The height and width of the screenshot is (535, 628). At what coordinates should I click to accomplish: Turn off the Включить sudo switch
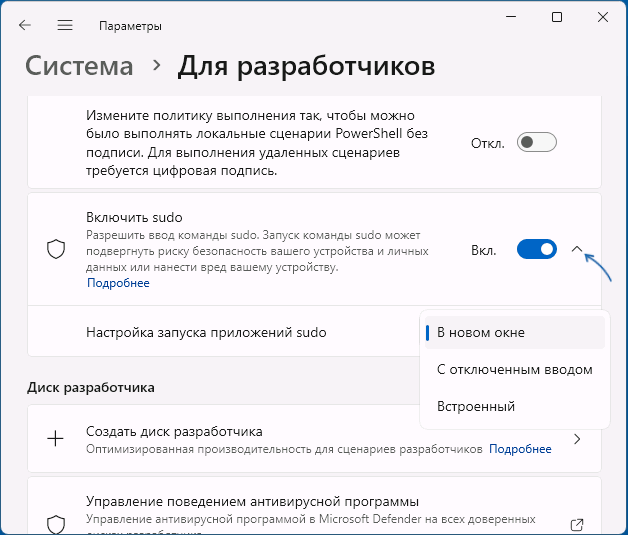click(x=537, y=249)
